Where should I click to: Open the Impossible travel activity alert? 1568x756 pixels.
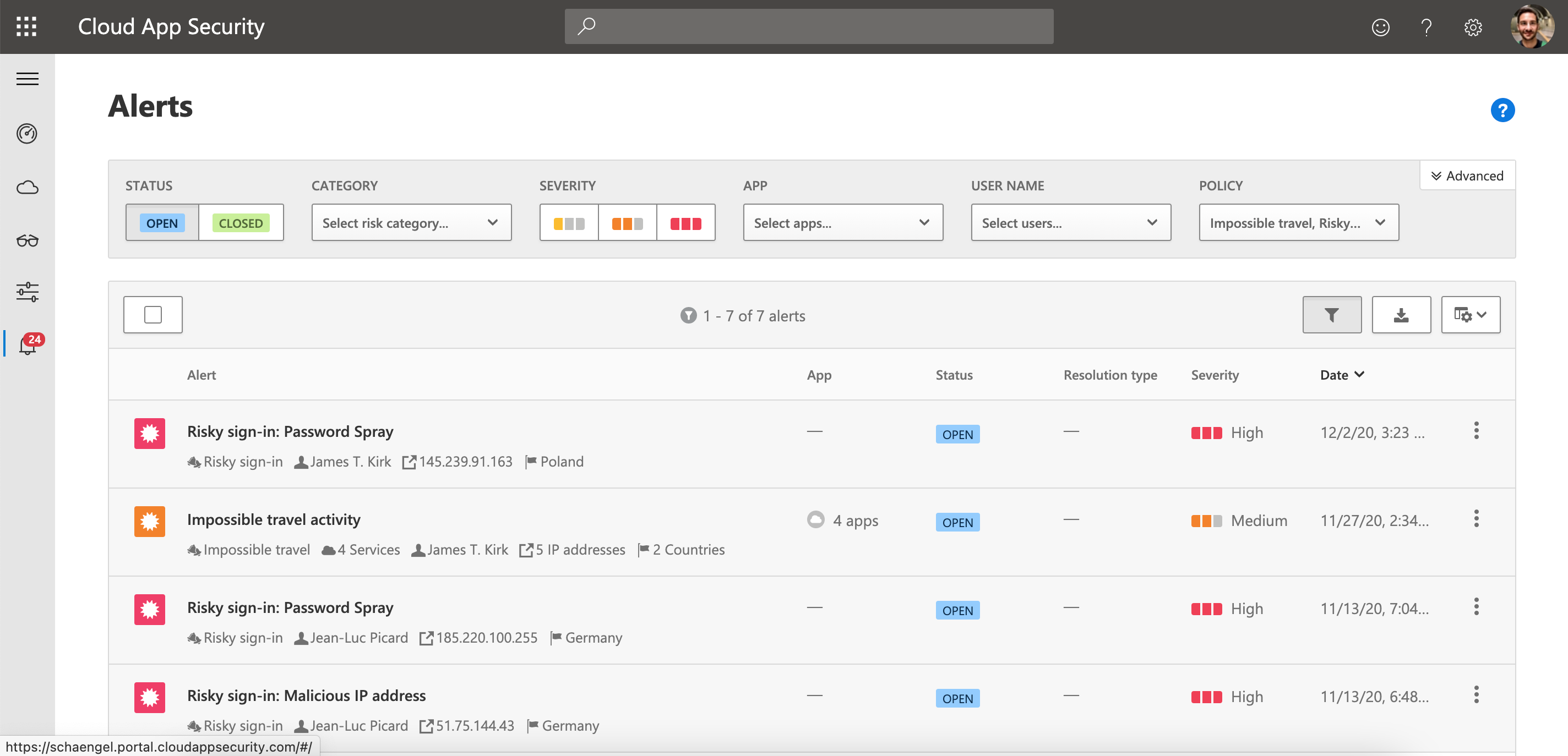click(x=274, y=519)
